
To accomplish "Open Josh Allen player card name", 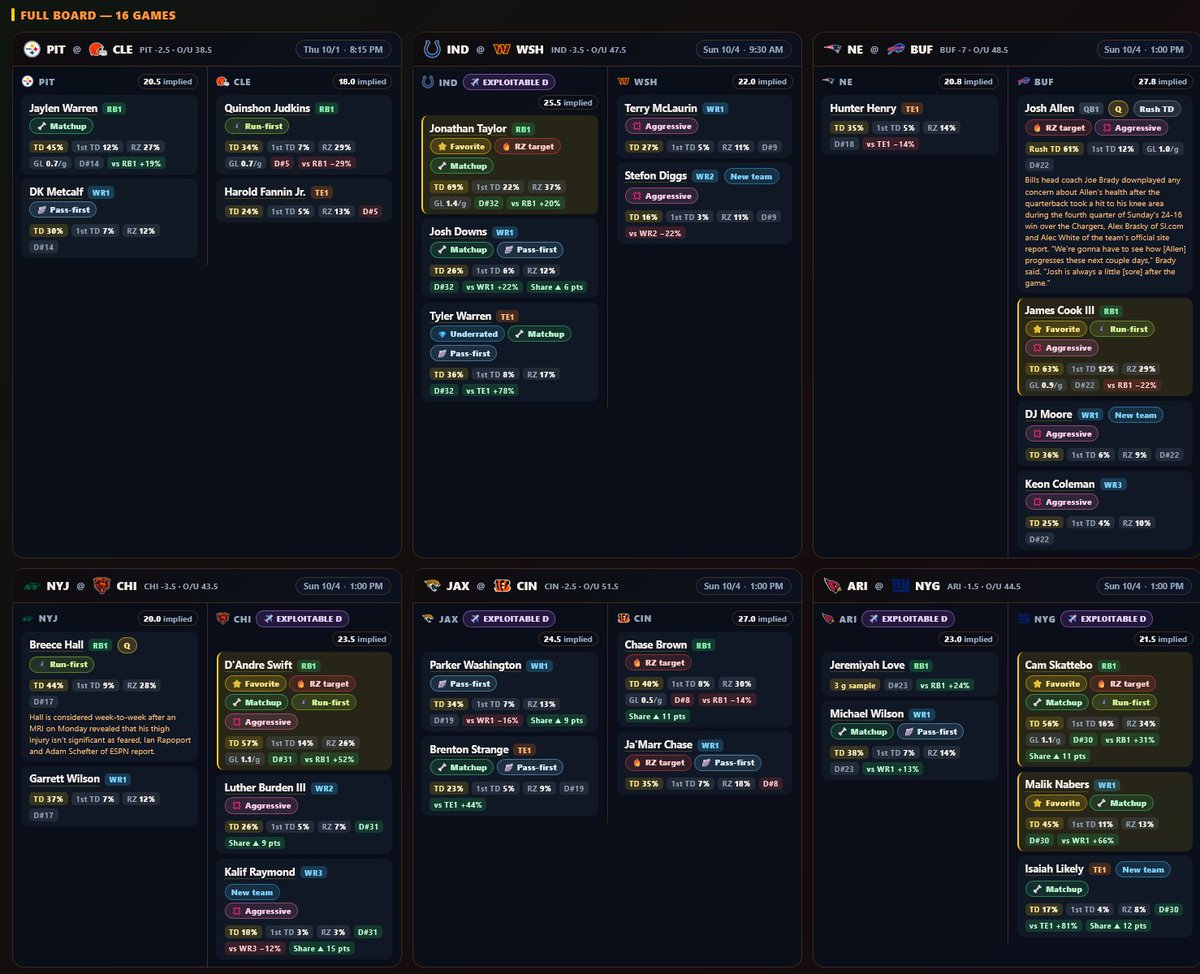I will pyautogui.click(x=1049, y=108).
